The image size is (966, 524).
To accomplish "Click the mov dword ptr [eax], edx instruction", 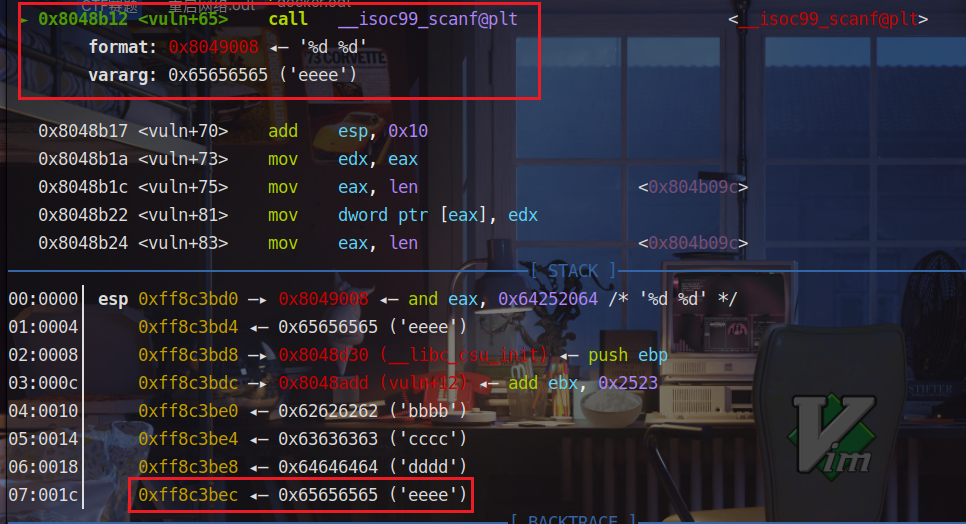I will (x=403, y=215).
